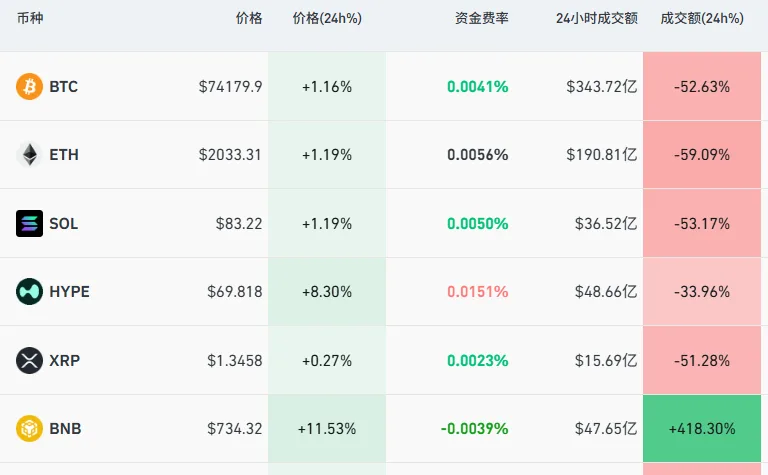Screen dimensions: 768x475
Task: Click the XRP coin icon
Action: [x=29, y=360]
